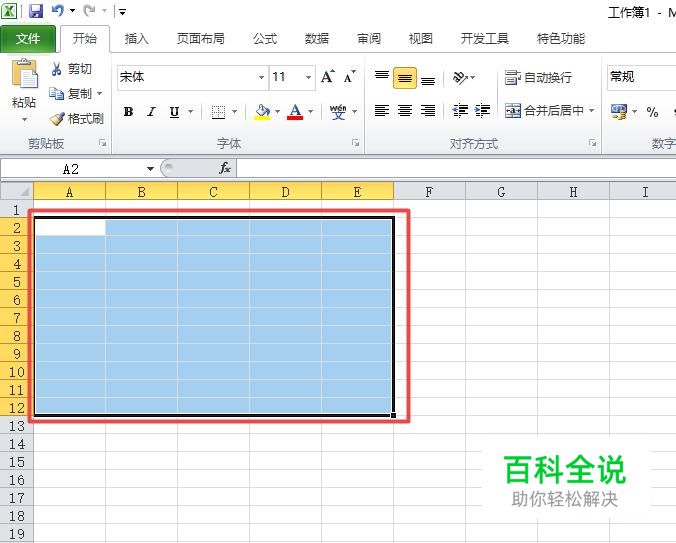The height and width of the screenshot is (543, 676).
Task: Click the text orientation icon
Action: pyautogui.click(x=460, y=78)
